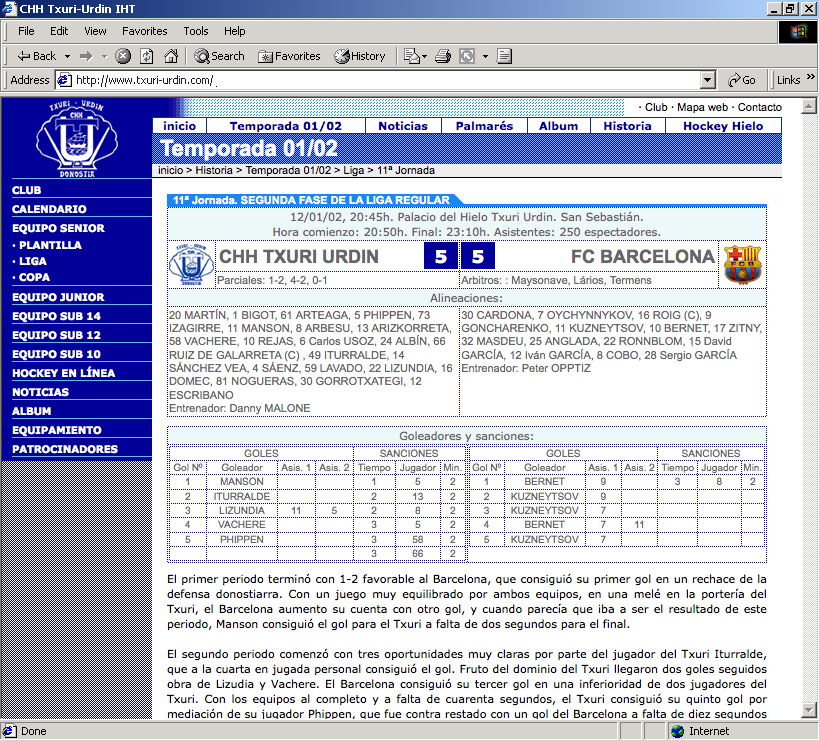The height and width of the screenshot is (741, 819).
Task: Expand the address bar dropdown list
Action: pyautogui.click(x=707, y=80)
